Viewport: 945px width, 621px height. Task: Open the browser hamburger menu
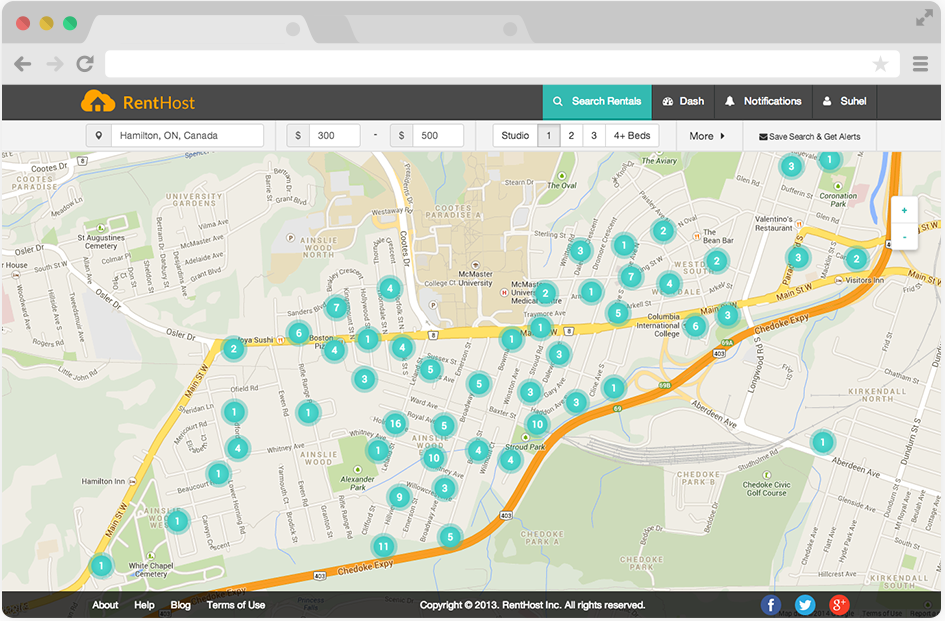coord(920,64)
